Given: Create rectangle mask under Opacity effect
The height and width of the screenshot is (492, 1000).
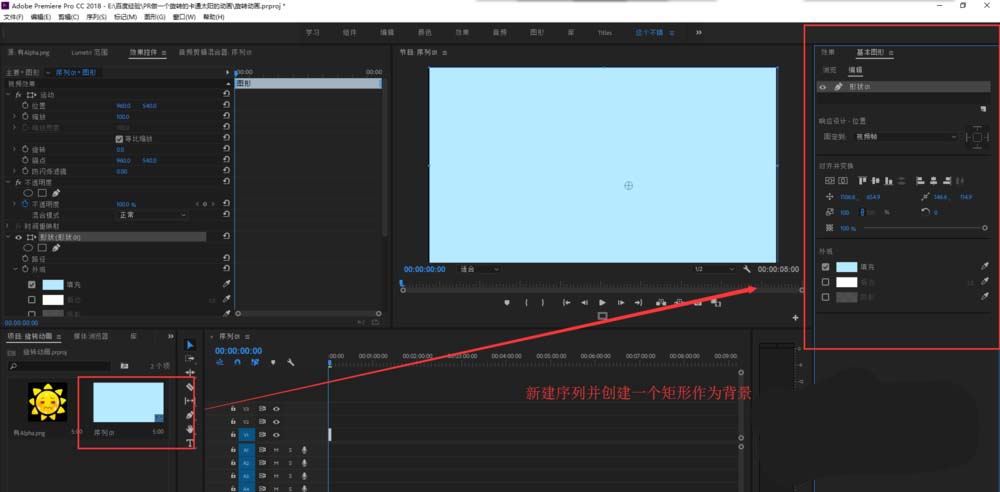Looking at the screenshot, I should click(42, 193).
